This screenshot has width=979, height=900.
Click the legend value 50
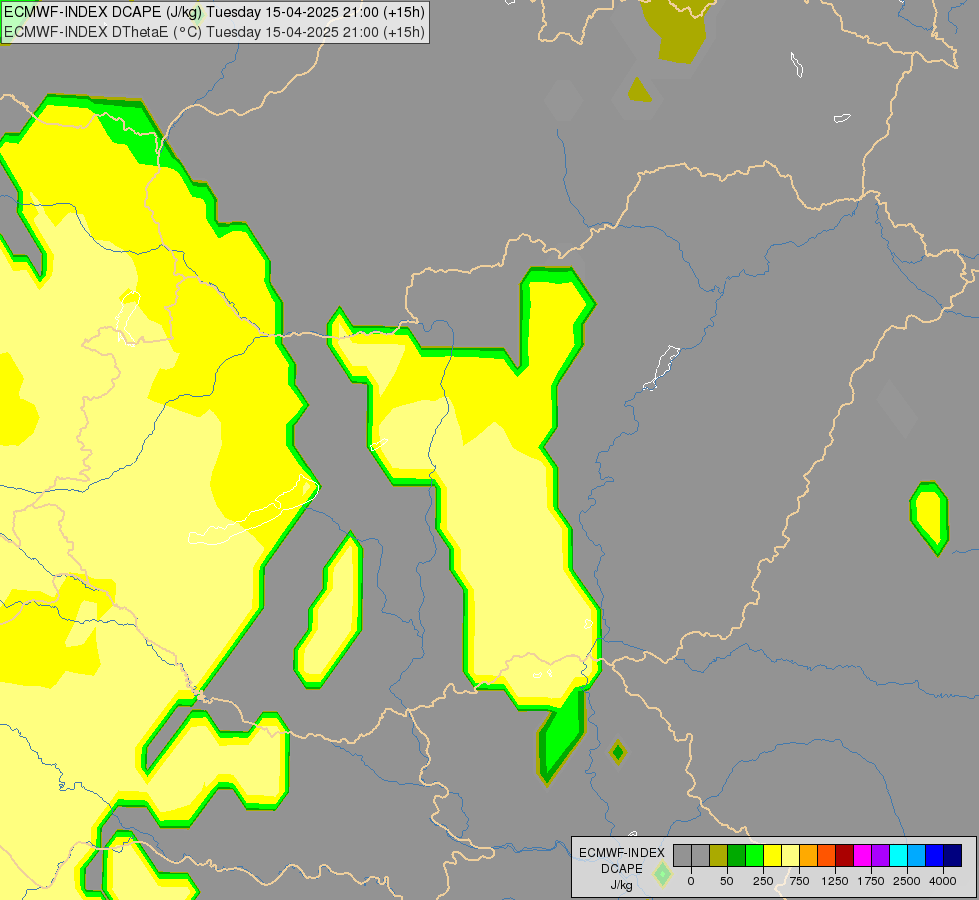click(x=727, y=881)
